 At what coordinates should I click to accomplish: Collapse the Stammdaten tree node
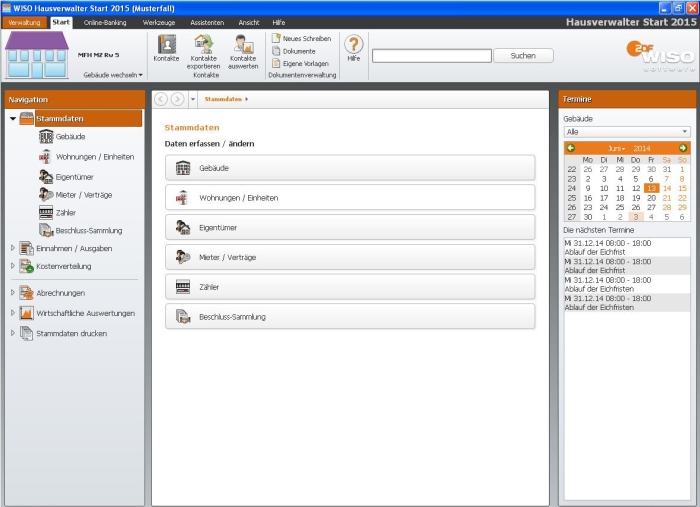click(13, 119)
